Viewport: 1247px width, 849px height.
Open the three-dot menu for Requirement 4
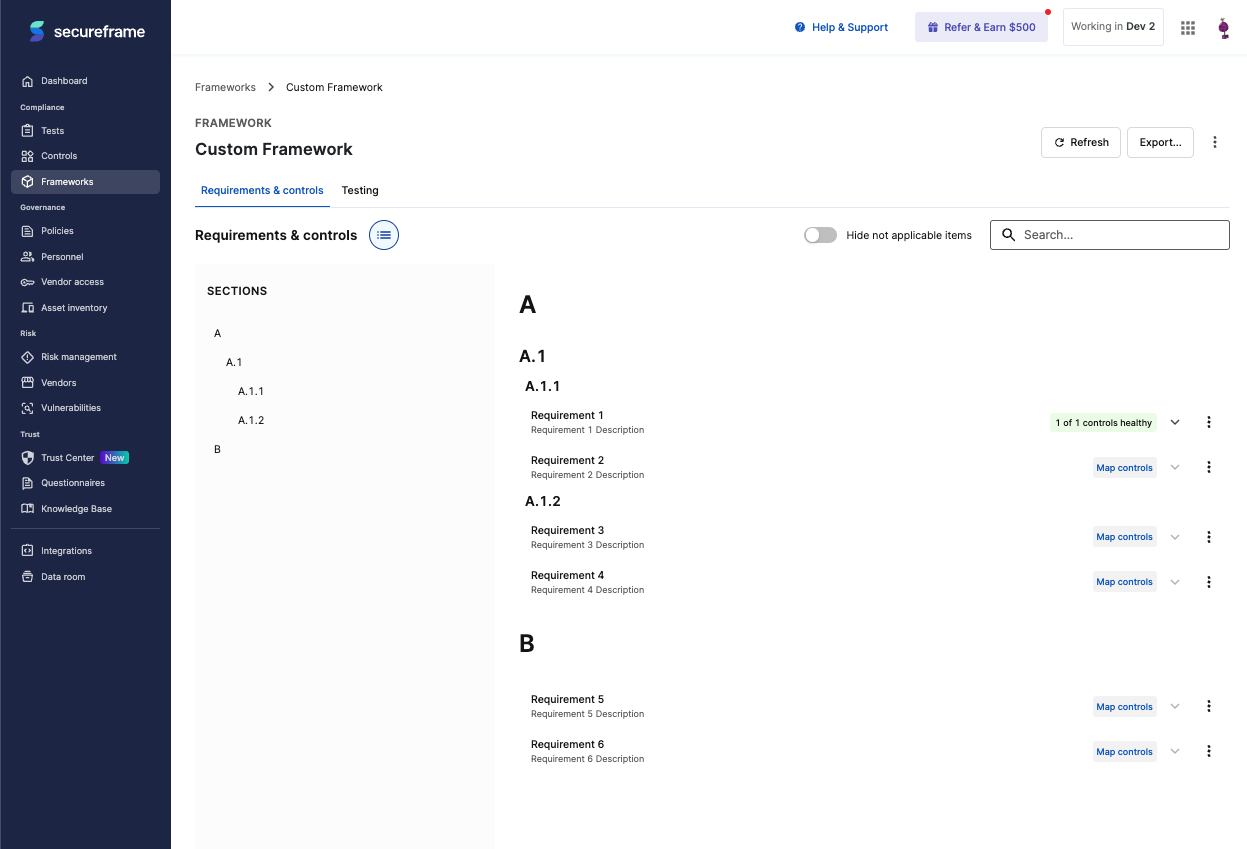(1209, 582)
